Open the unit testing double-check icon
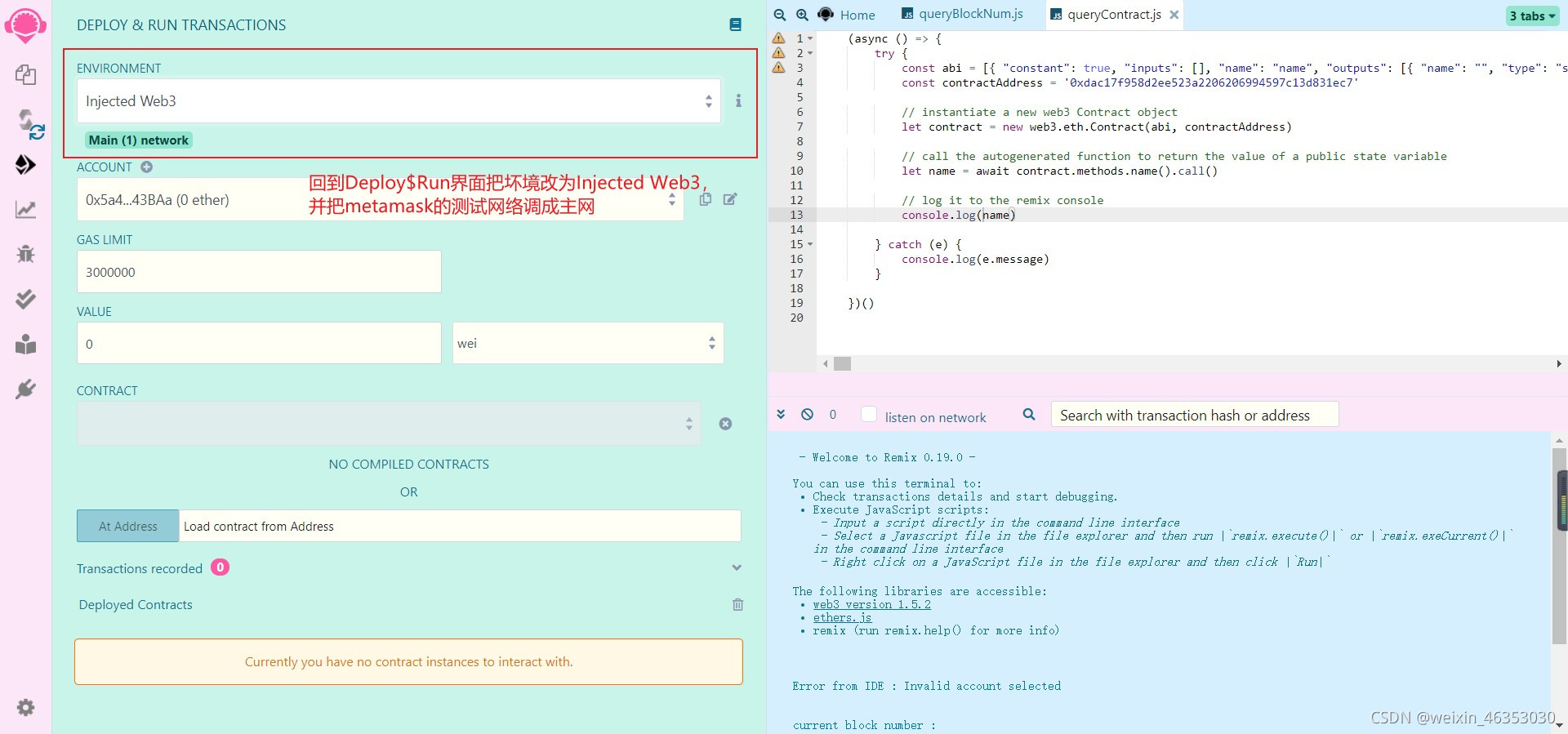 [x=25, y=299]
